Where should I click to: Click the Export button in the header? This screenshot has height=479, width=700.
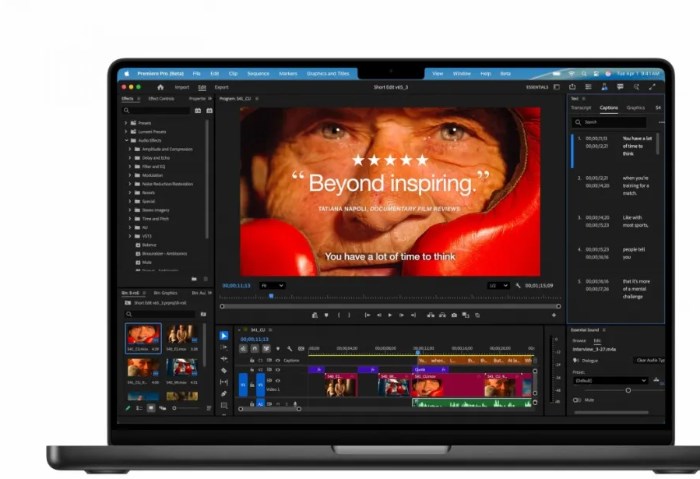[221, 87]
